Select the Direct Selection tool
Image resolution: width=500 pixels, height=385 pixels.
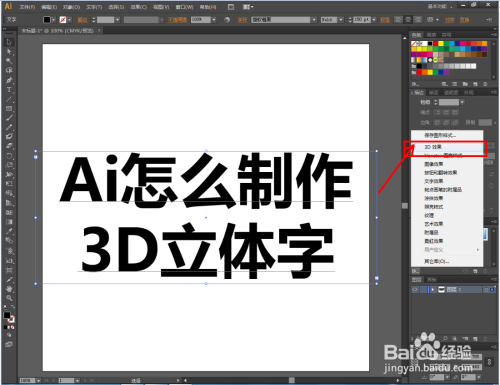[9, 52]
